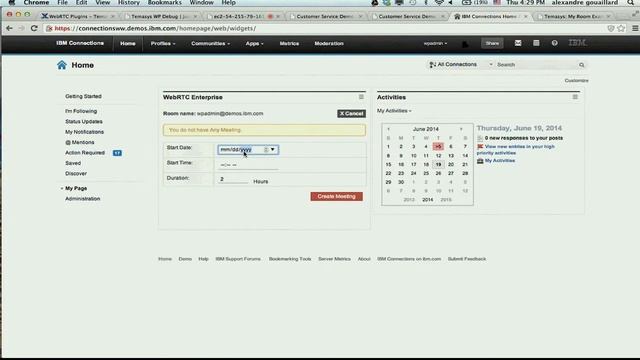The height and width of the screenshot is (360, 640).
Task: Open My Activities dropdown
Action: pyautogui.click(x=394, y=111)
